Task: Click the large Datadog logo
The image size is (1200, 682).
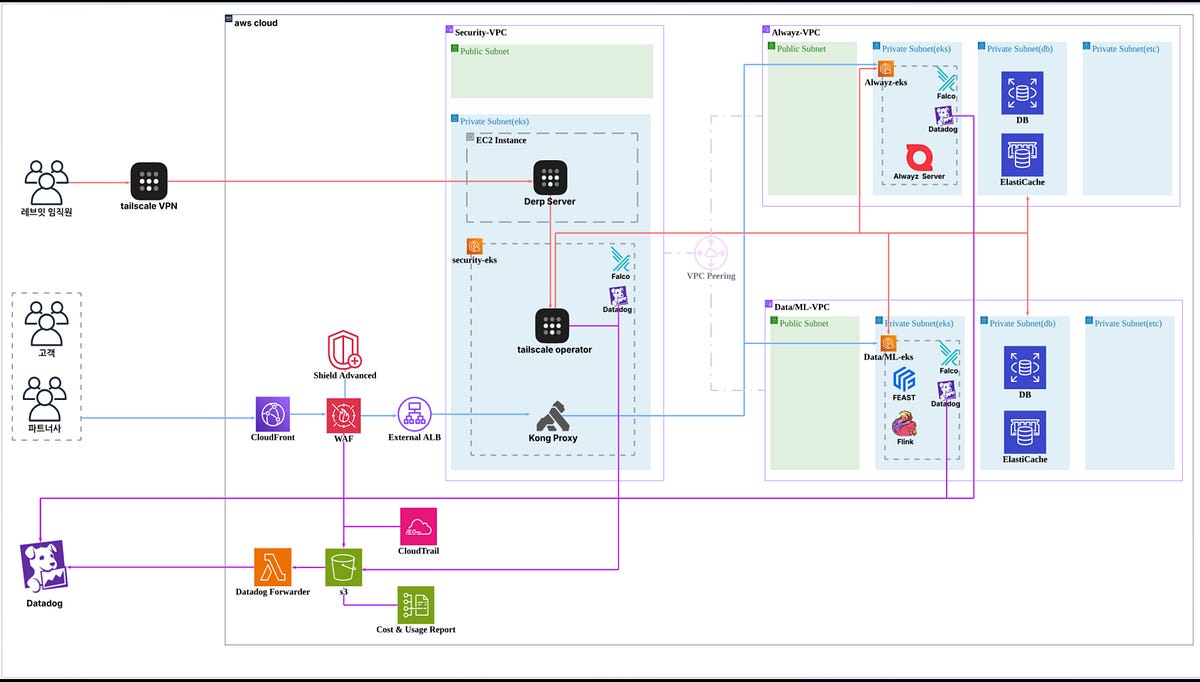Action: (x=43, y=567)
